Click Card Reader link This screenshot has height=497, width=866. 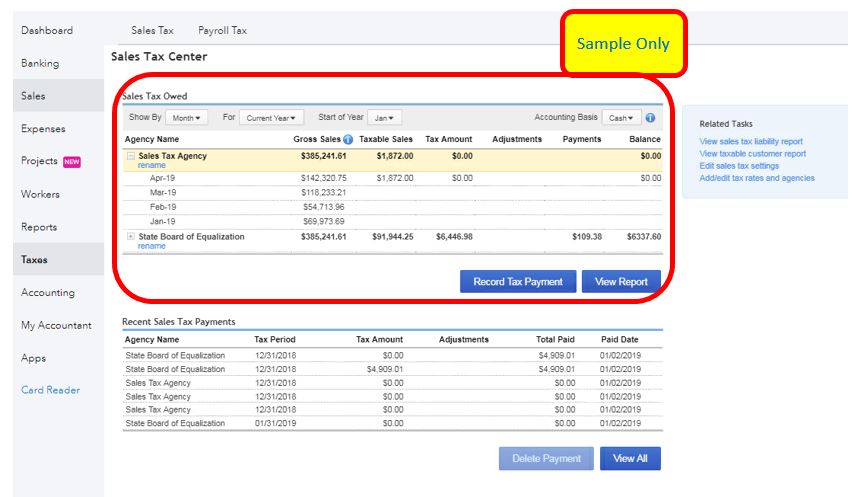pyautogui.click(x=50, y=389)
